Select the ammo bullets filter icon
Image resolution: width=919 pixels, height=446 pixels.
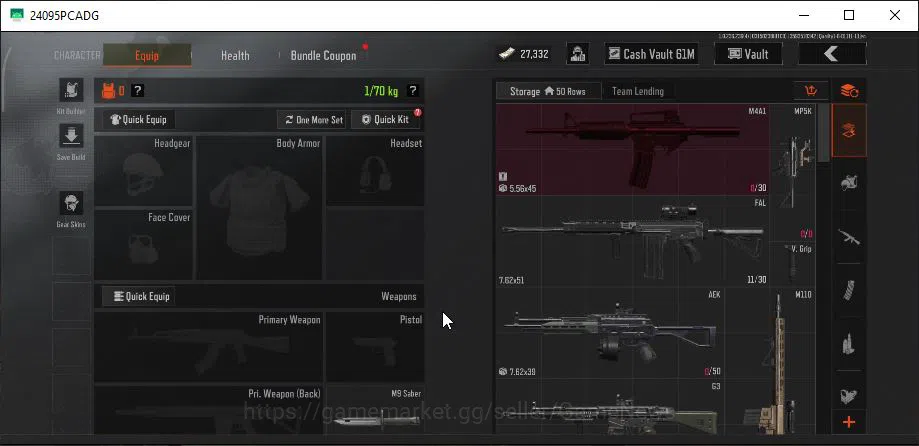[849, 343]
